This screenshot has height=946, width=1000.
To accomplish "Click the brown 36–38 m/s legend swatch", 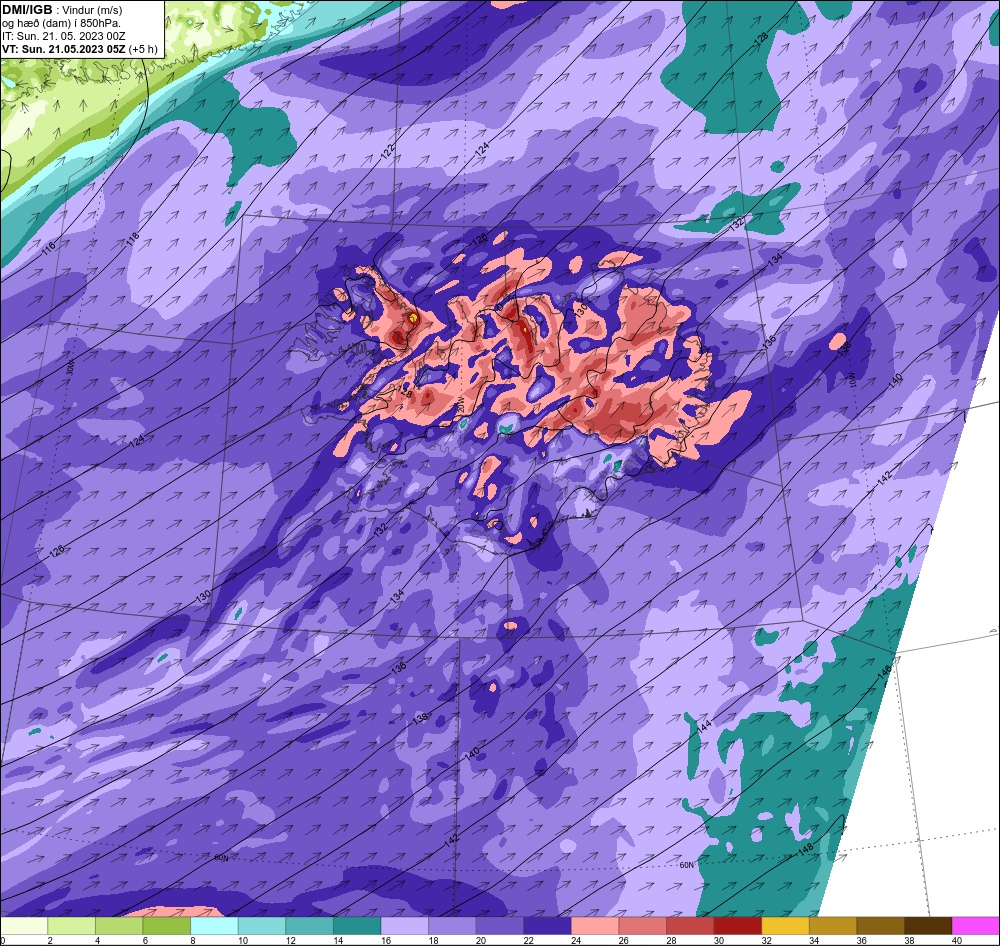I will [880, 926].
